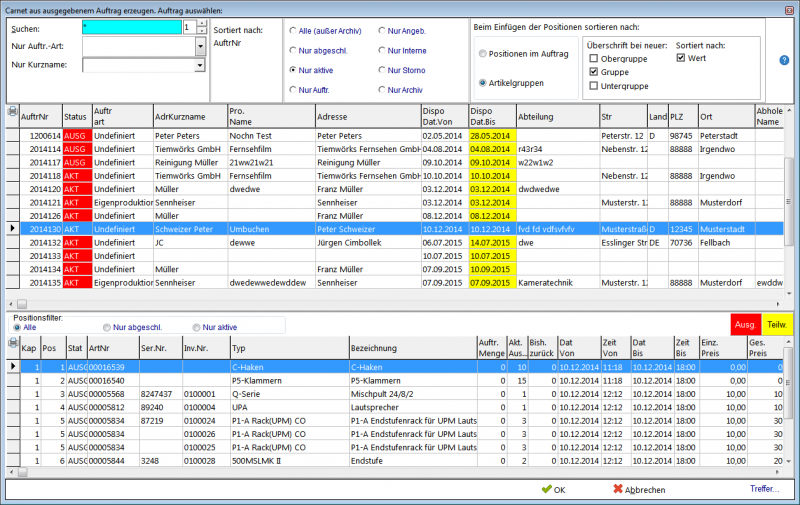Image resolution: width=800 pixels, height=505 pixels.
Task: Select 'Alle (außer Archiv)' radio option
Action: pos(292,30)
